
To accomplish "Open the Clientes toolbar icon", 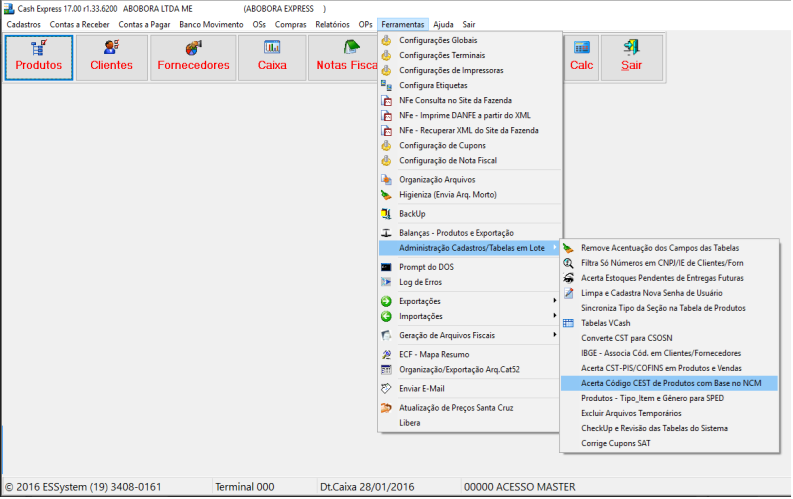I will coord(112,57).
